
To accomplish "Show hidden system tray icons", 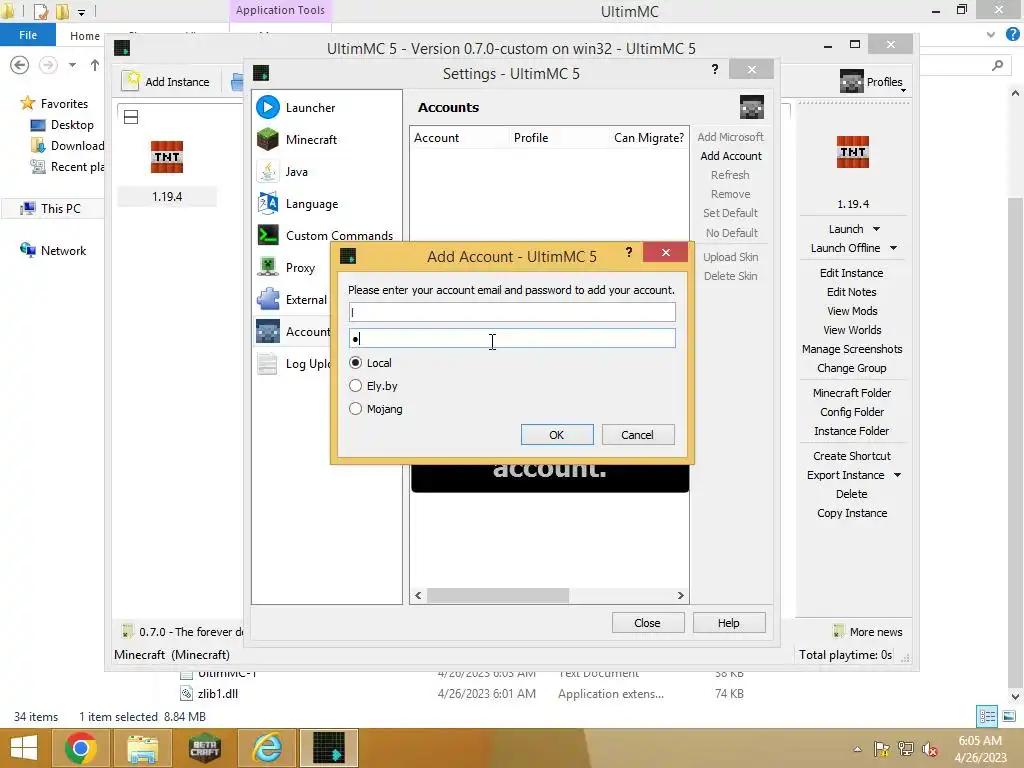I will click(857, 749).
